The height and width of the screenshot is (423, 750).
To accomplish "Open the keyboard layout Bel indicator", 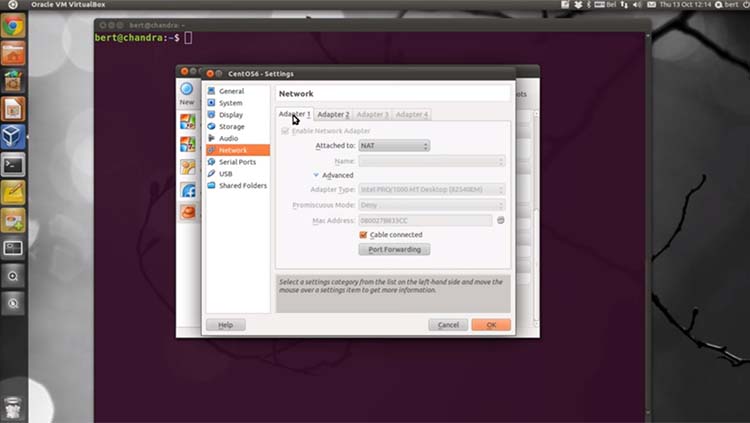I will pyautogui.click(x=605, y=5).
